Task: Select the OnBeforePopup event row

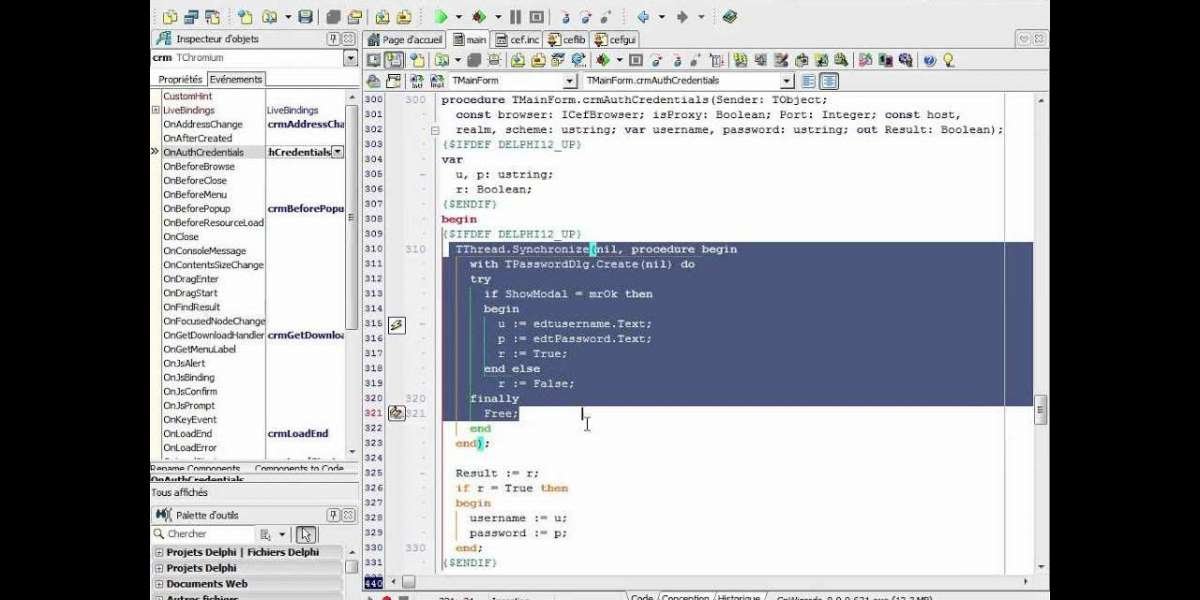Action: pos(196,209)
